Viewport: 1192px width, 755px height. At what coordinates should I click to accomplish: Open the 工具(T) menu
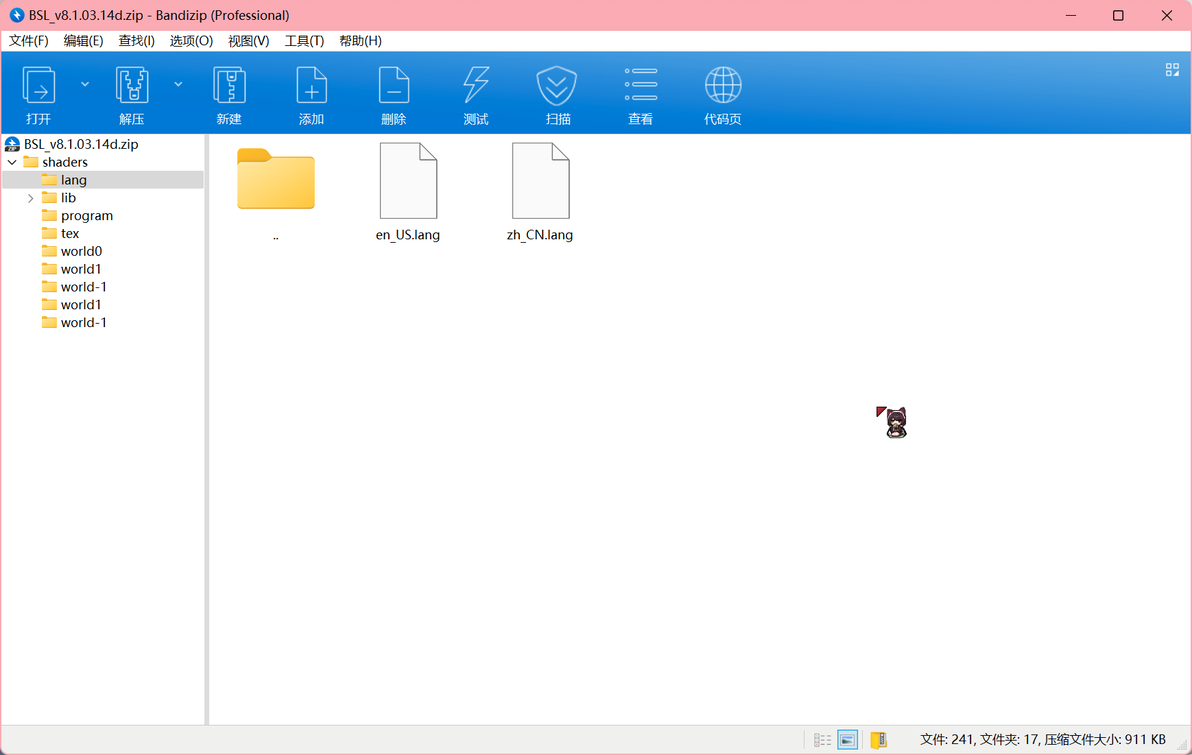coord(304,41)
